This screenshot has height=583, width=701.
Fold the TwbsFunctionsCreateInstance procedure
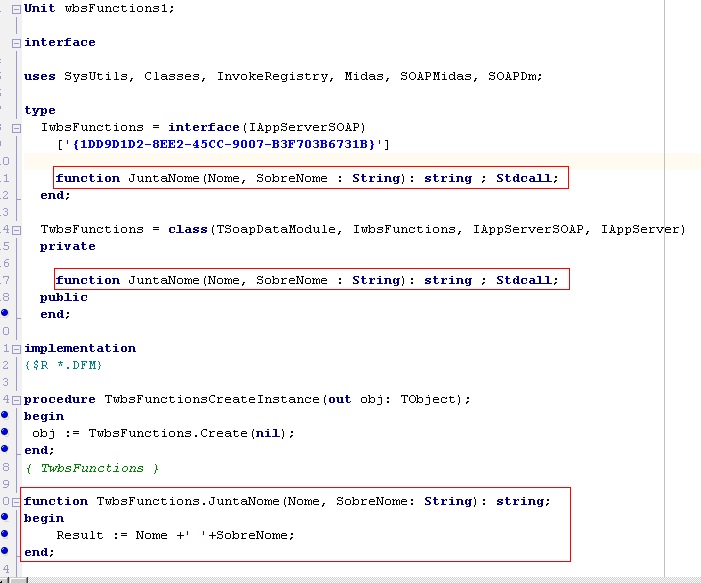[x=16, y=400]
